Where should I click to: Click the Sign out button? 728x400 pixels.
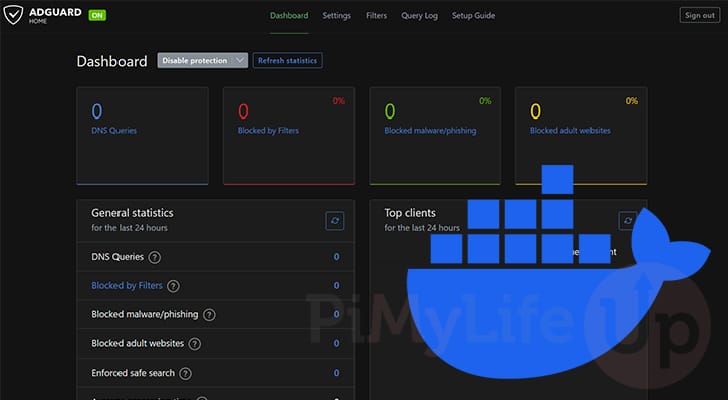click(x=700, y=15)
